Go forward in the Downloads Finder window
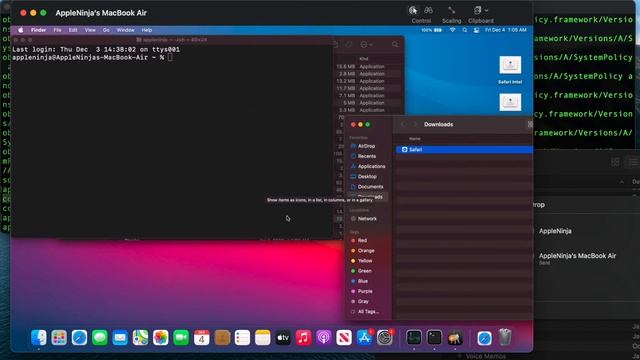Viewport: 640px width, 360px height. [x=415, y=124]
